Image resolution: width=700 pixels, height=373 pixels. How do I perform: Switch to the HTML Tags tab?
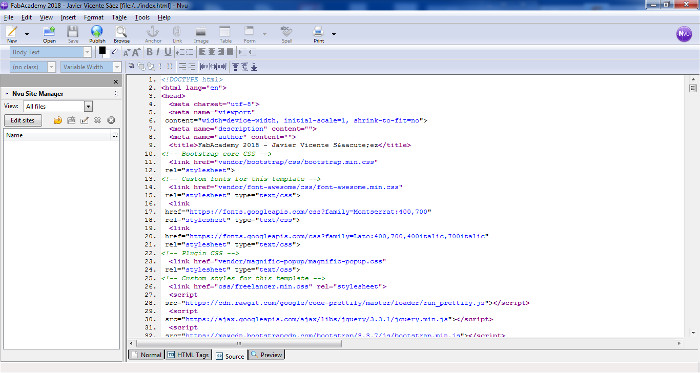[x=188, y=355]
